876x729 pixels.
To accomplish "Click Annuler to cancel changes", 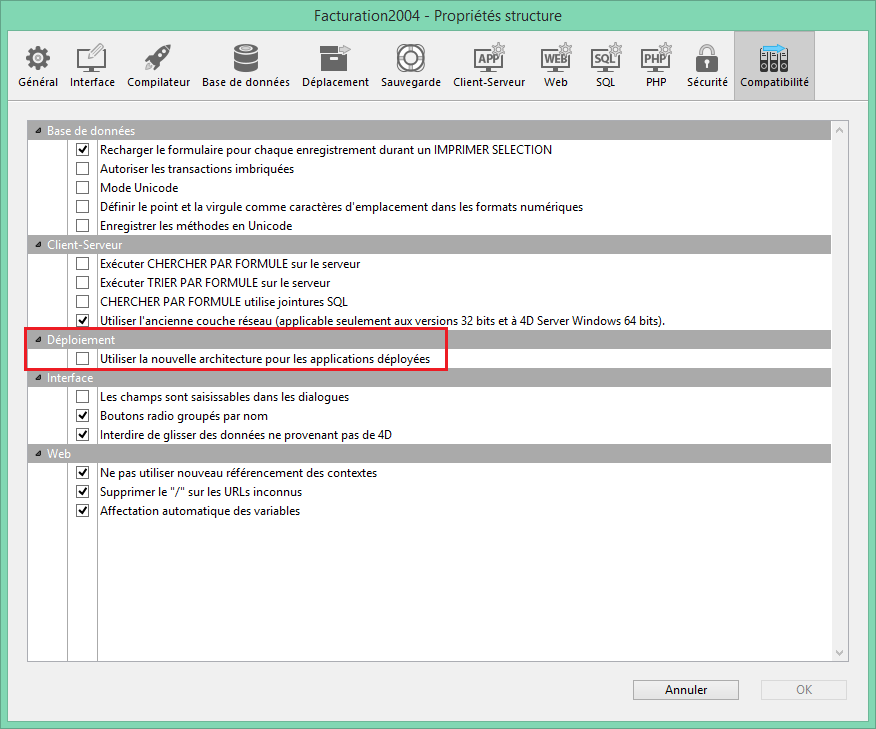I will click(x=685, y=690).
